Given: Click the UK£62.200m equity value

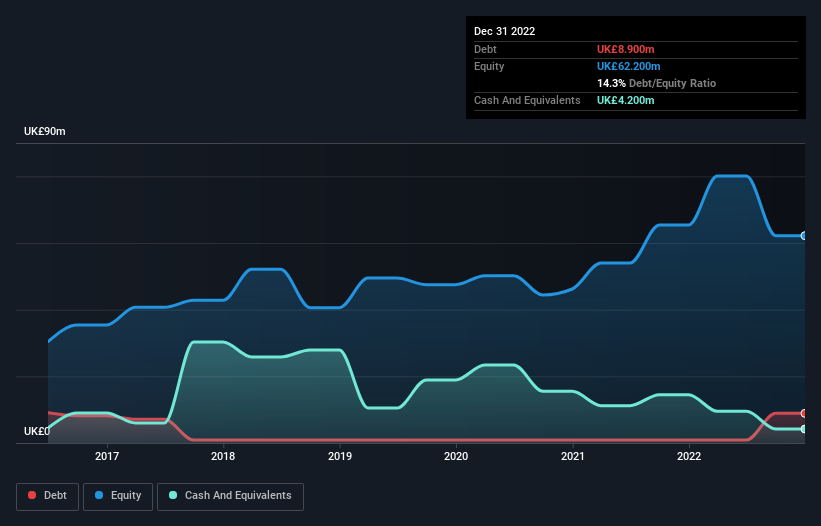Looking at the screenshot, I should click(628, 66).
